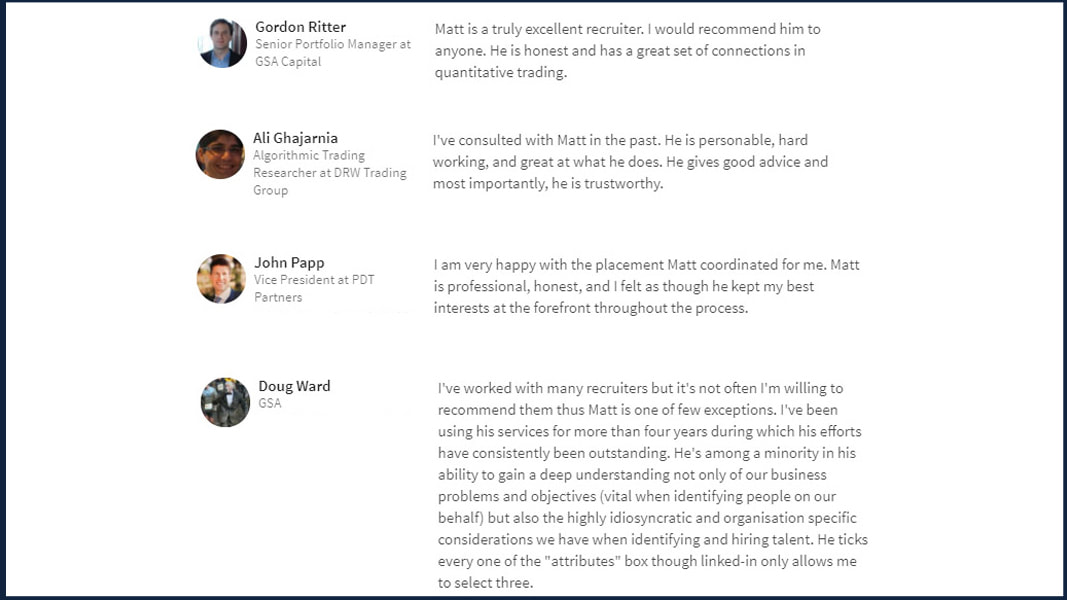Viewport: 1067px width, 600px height.
Task: Click the Gordon Ritter name link
Action: click(x=300, y=27)
